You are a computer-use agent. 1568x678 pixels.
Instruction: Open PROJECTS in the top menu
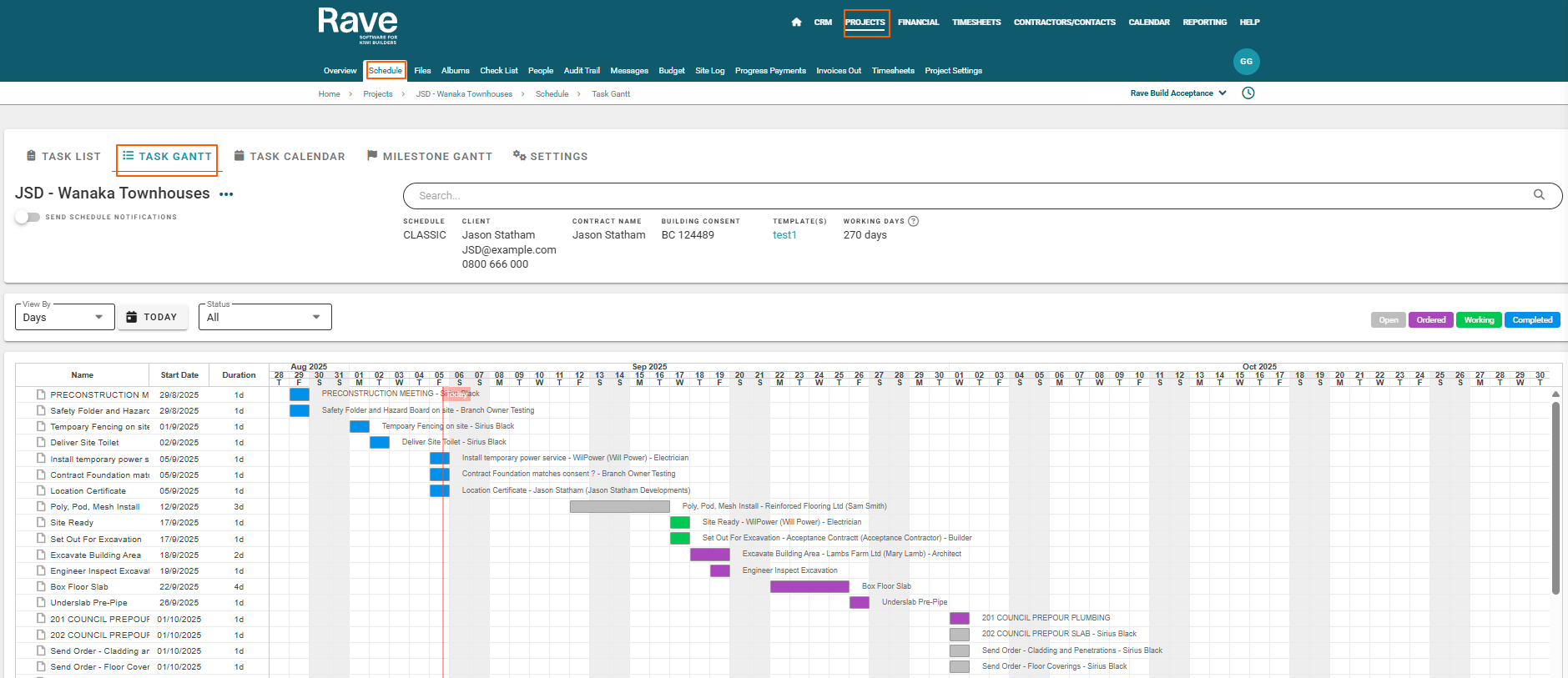[x=865, y=23]
